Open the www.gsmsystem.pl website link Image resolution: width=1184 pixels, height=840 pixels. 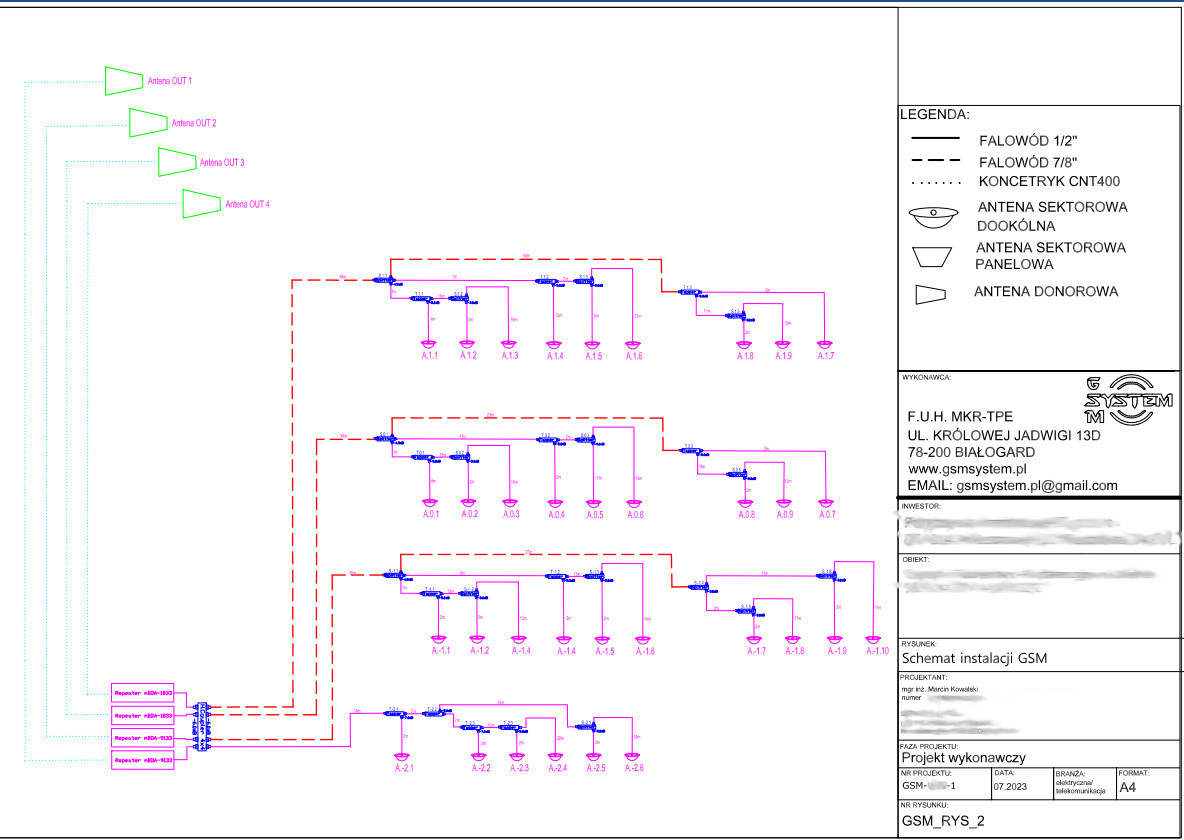967,468
